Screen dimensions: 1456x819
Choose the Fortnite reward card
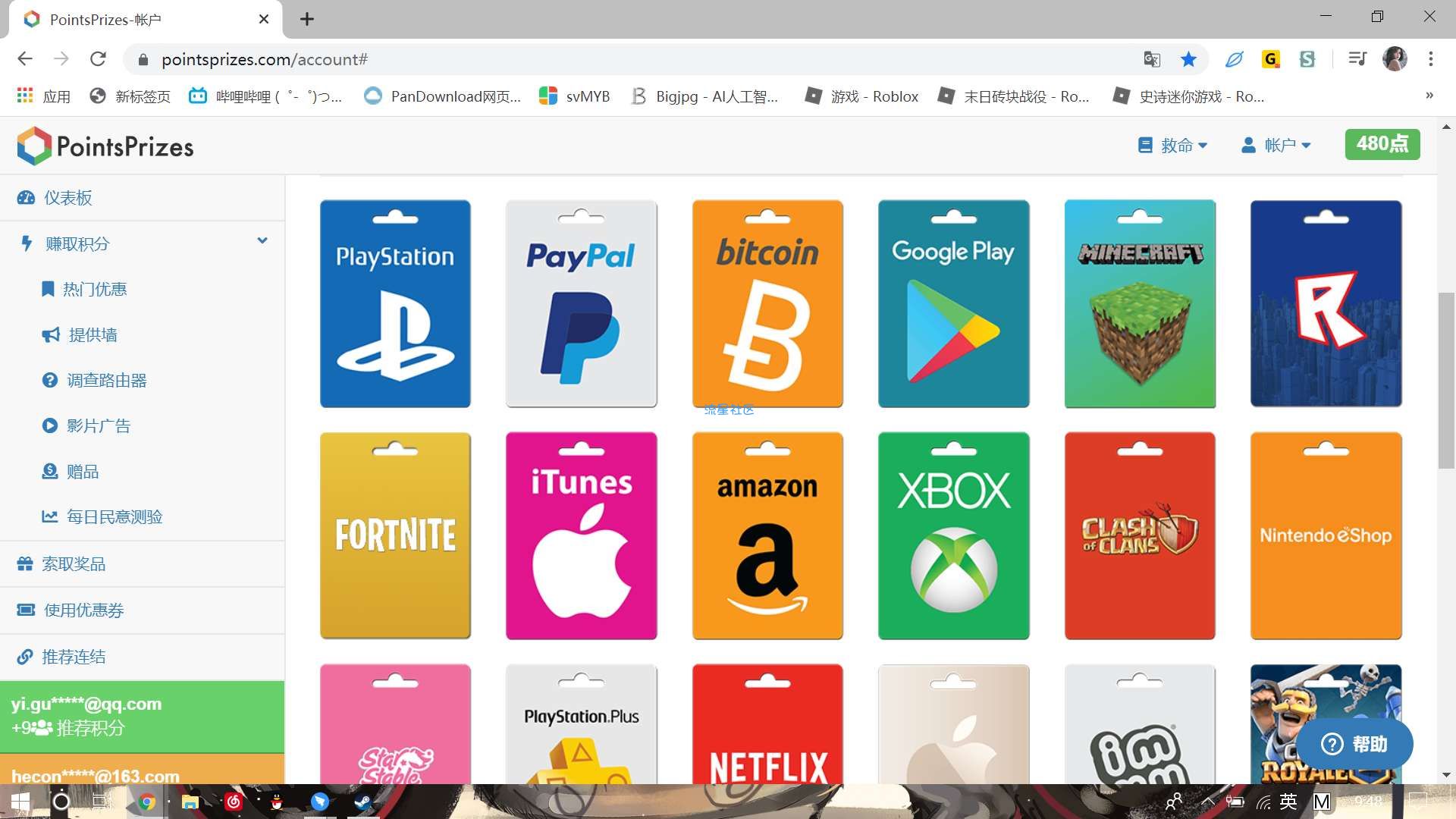point(395,535)
